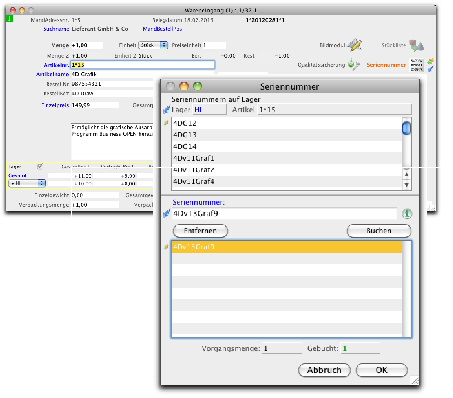Screen dimensions: 453x398
Task: Click the Lager HI field in Seriennummer dialog
Action: pos(210,109)
